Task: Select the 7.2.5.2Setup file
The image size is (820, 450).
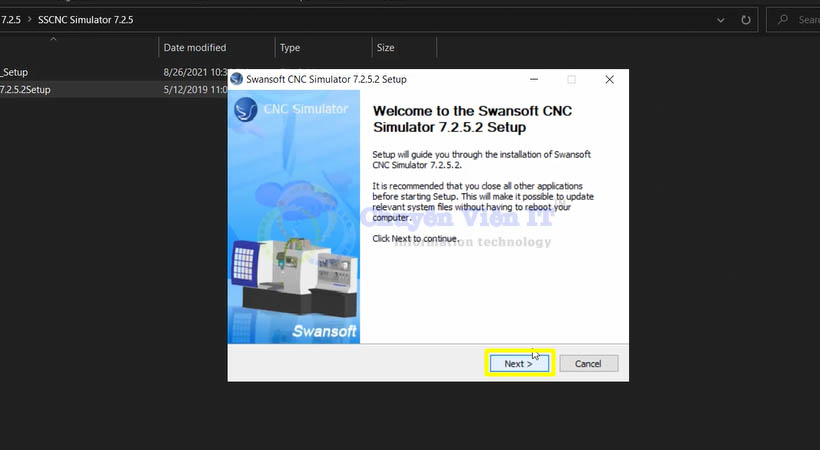Action: click(26, 89)
